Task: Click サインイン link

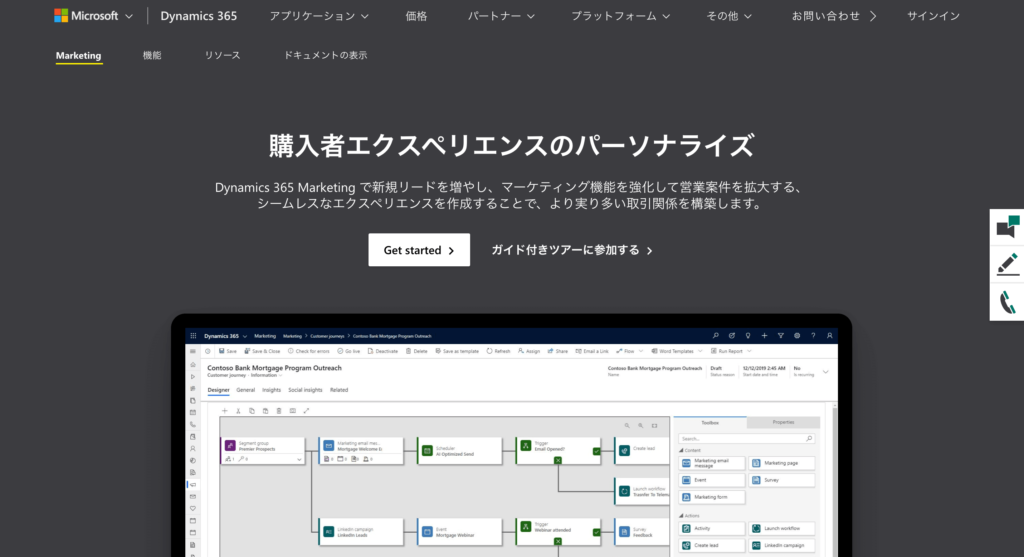Action: pos(933,16)
